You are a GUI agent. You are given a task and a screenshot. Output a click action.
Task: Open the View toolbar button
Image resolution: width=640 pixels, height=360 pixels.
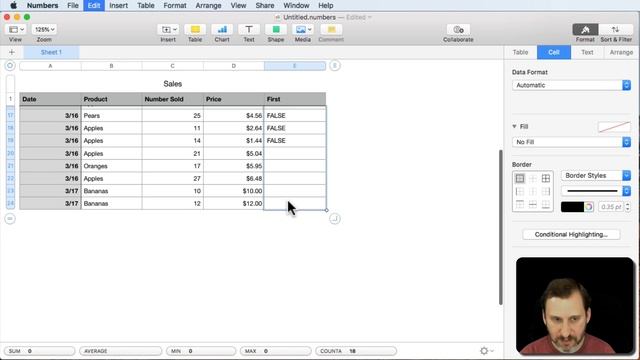[16, 29]
